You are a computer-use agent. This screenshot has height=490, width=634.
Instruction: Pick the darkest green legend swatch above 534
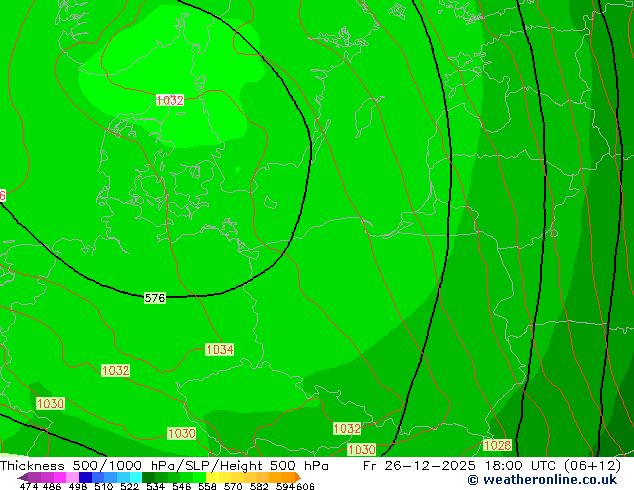(148, 477)
